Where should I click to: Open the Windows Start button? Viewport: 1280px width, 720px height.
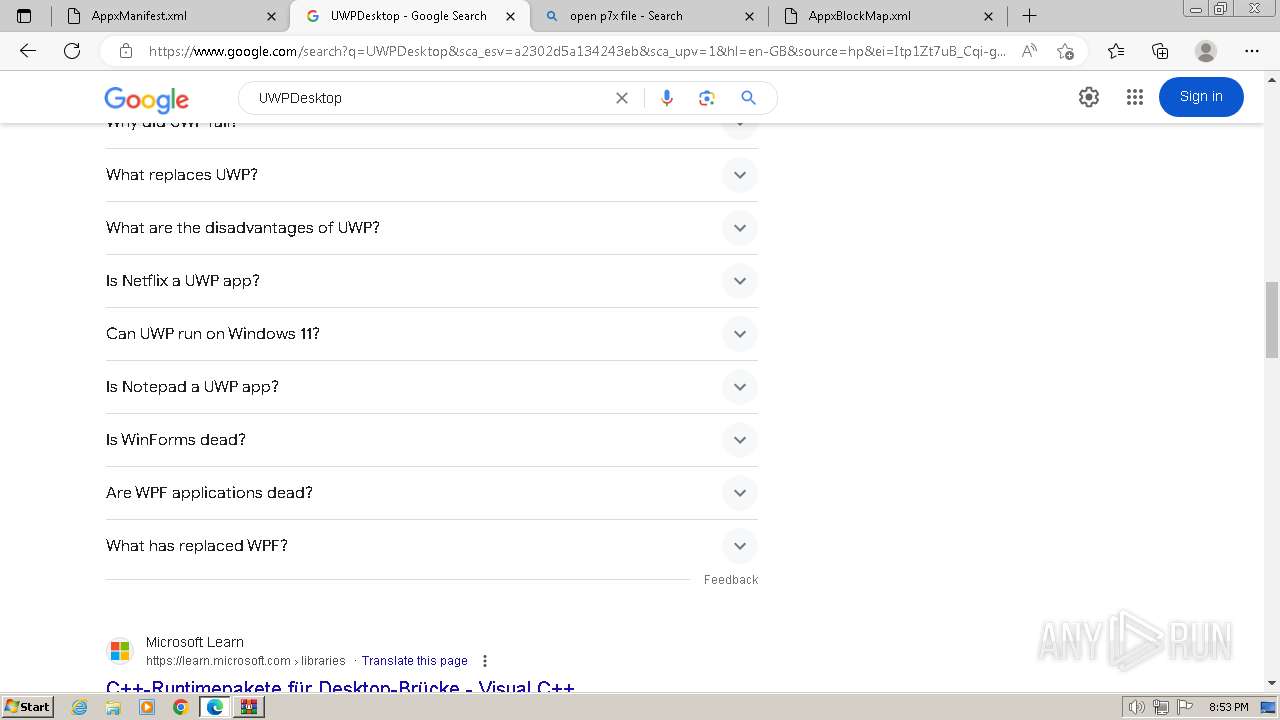(x=28, y=707)
